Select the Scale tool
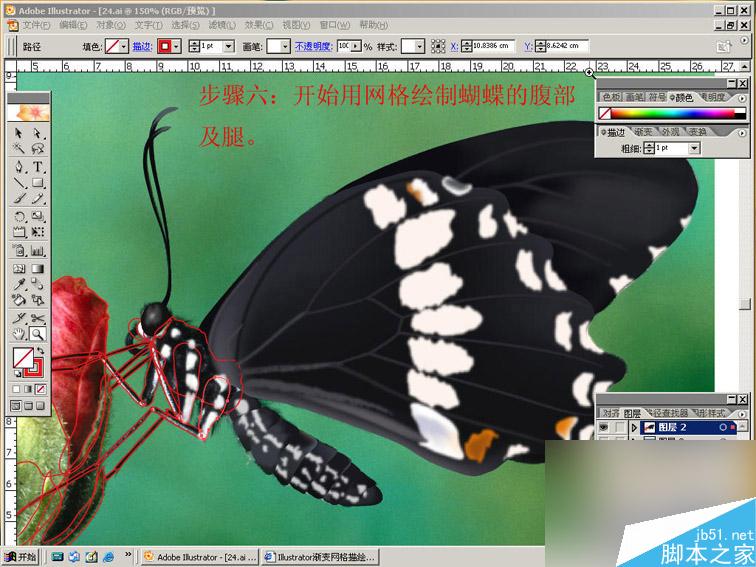 coord(37,216)
